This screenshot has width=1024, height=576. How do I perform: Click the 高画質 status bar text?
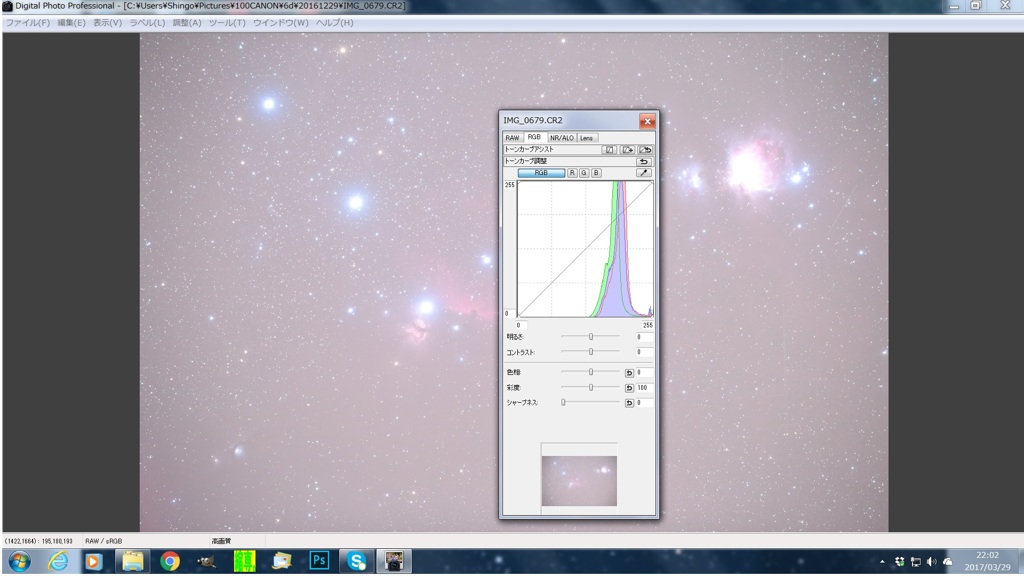coord(221,541)
